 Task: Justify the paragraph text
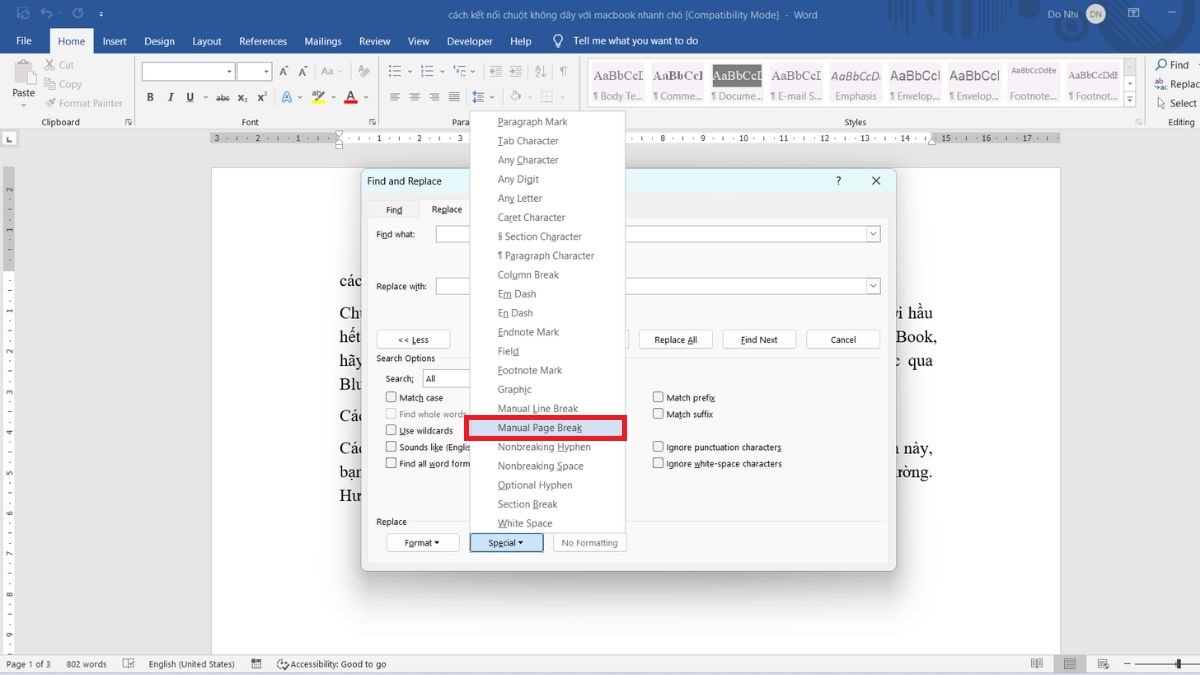[454, 97]
